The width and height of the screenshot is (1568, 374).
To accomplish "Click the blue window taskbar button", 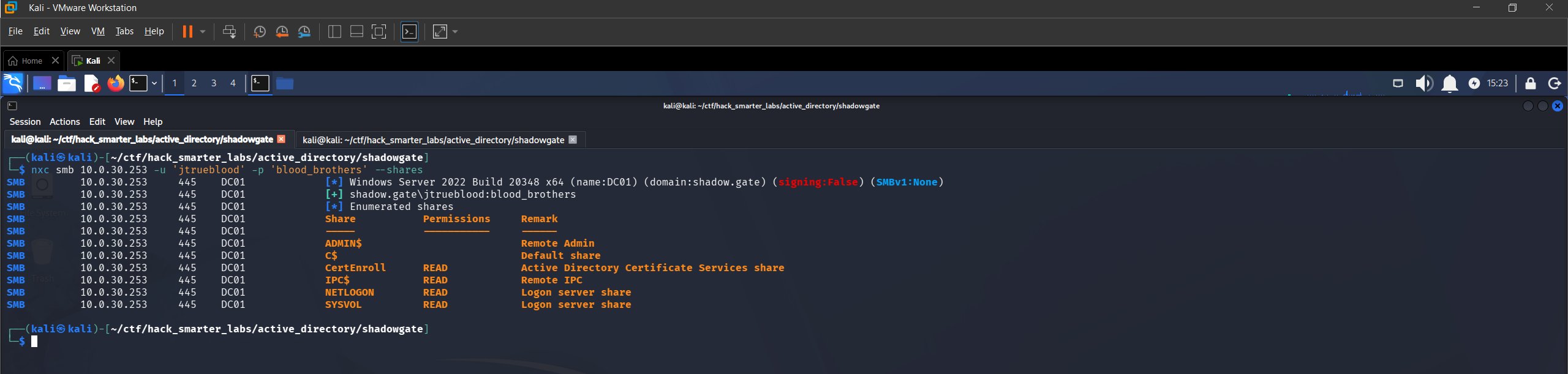I will [285, 83].
